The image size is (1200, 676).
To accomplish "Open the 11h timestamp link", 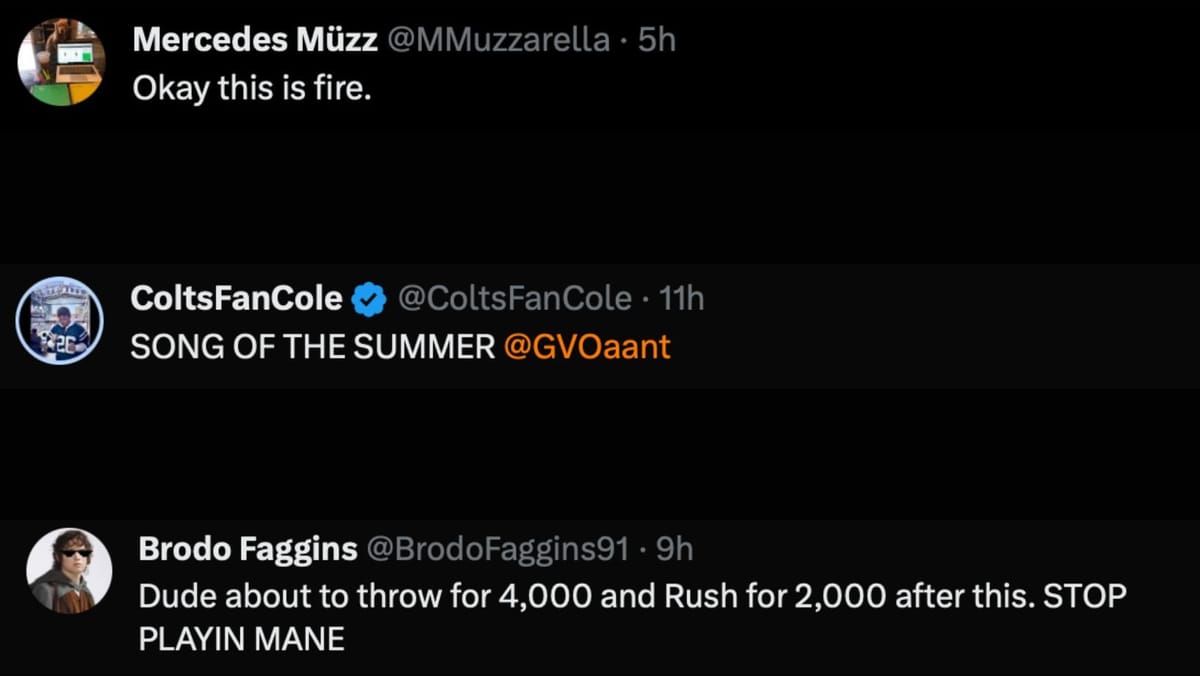I will pyautogui.click(x=682, y=298).
